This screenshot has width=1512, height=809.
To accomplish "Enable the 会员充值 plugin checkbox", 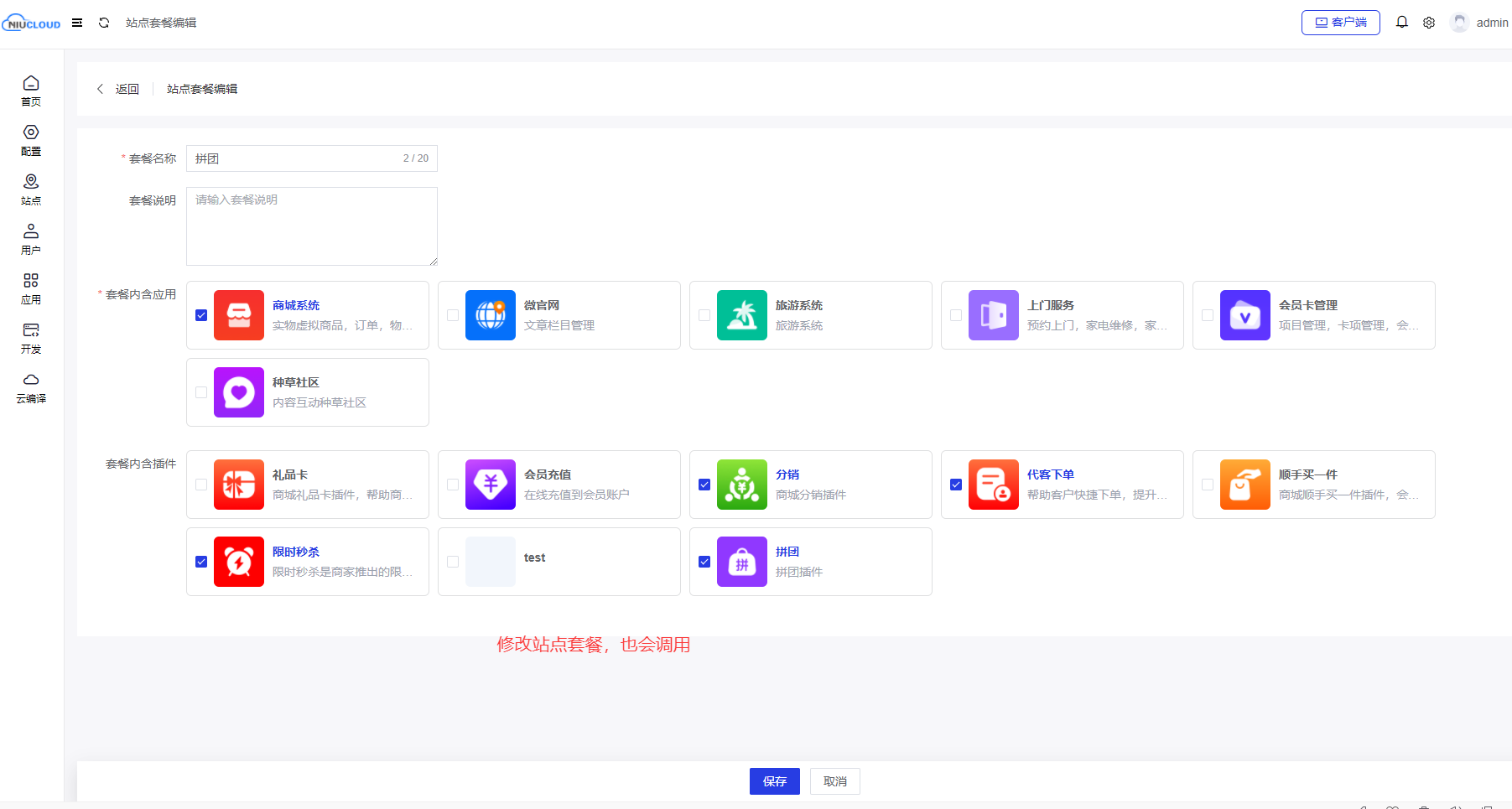I will pos(453,485).
